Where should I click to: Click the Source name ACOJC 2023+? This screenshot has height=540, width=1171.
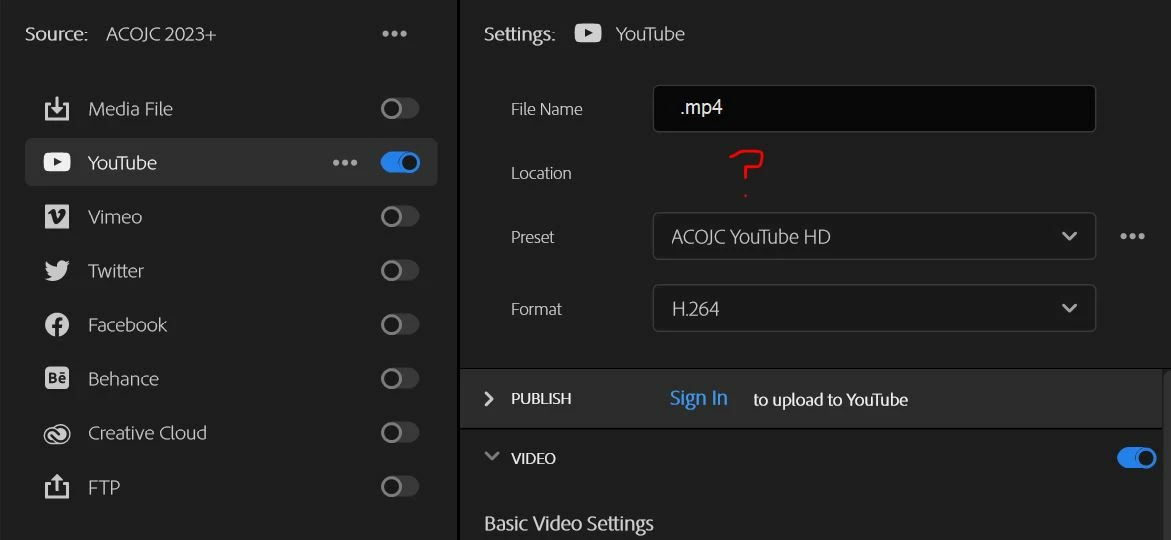tap(161, 34)
